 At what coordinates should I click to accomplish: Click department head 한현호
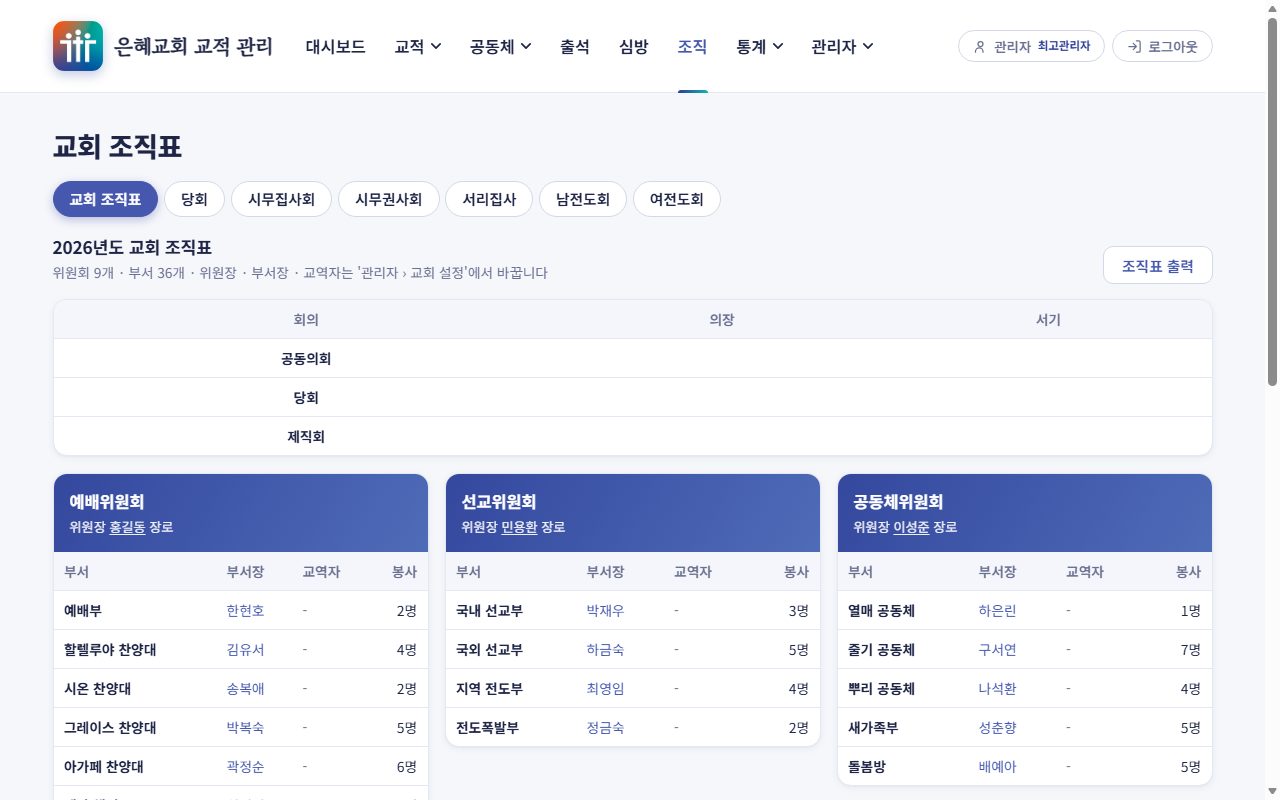click(245, 611)
